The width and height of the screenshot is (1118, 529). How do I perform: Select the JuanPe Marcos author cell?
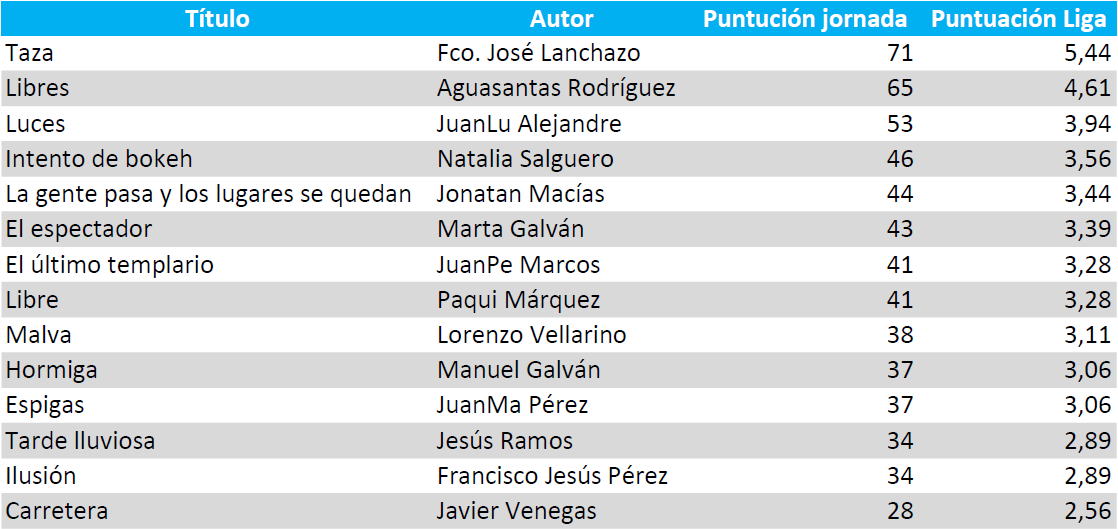tap(518, 265)
